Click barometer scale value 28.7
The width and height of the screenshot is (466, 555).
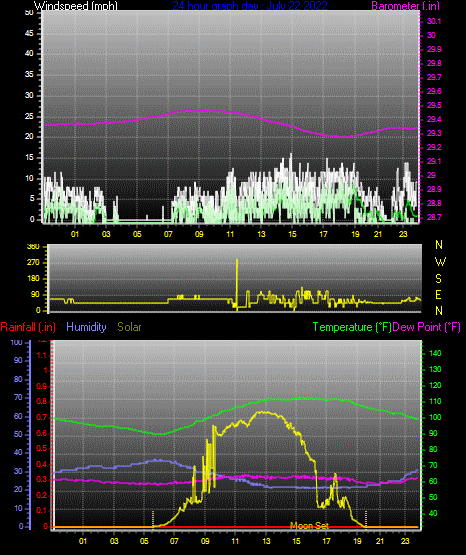[x=434, y=217]
